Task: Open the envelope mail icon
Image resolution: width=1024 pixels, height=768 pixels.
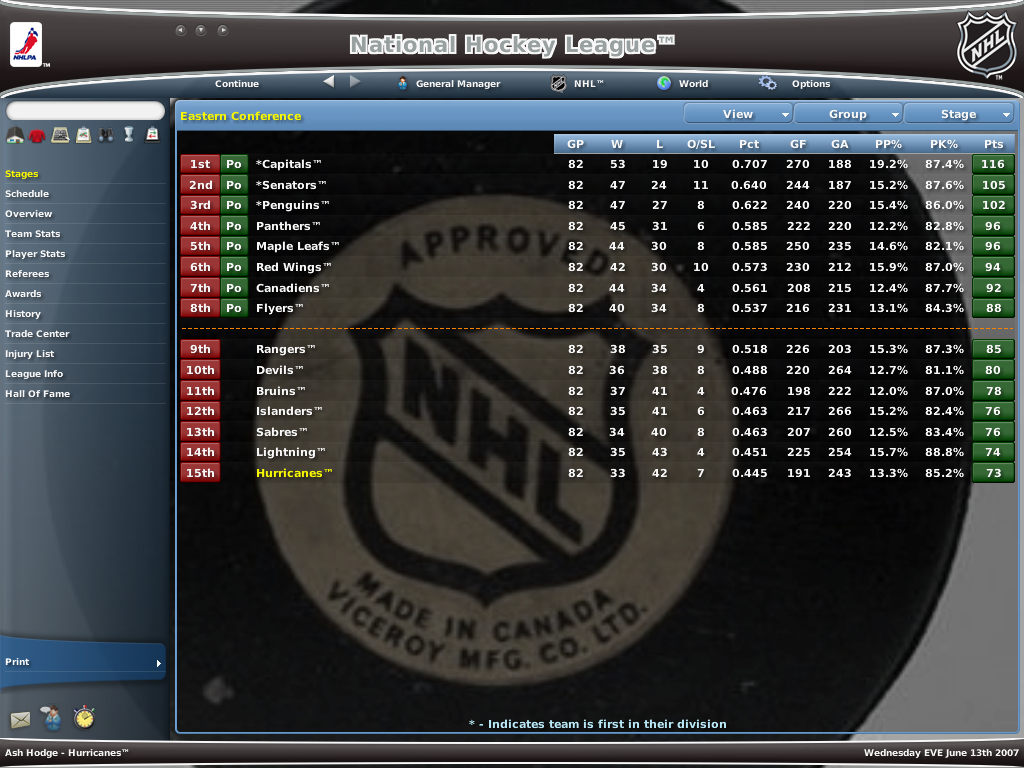Action: click(20, 720)
